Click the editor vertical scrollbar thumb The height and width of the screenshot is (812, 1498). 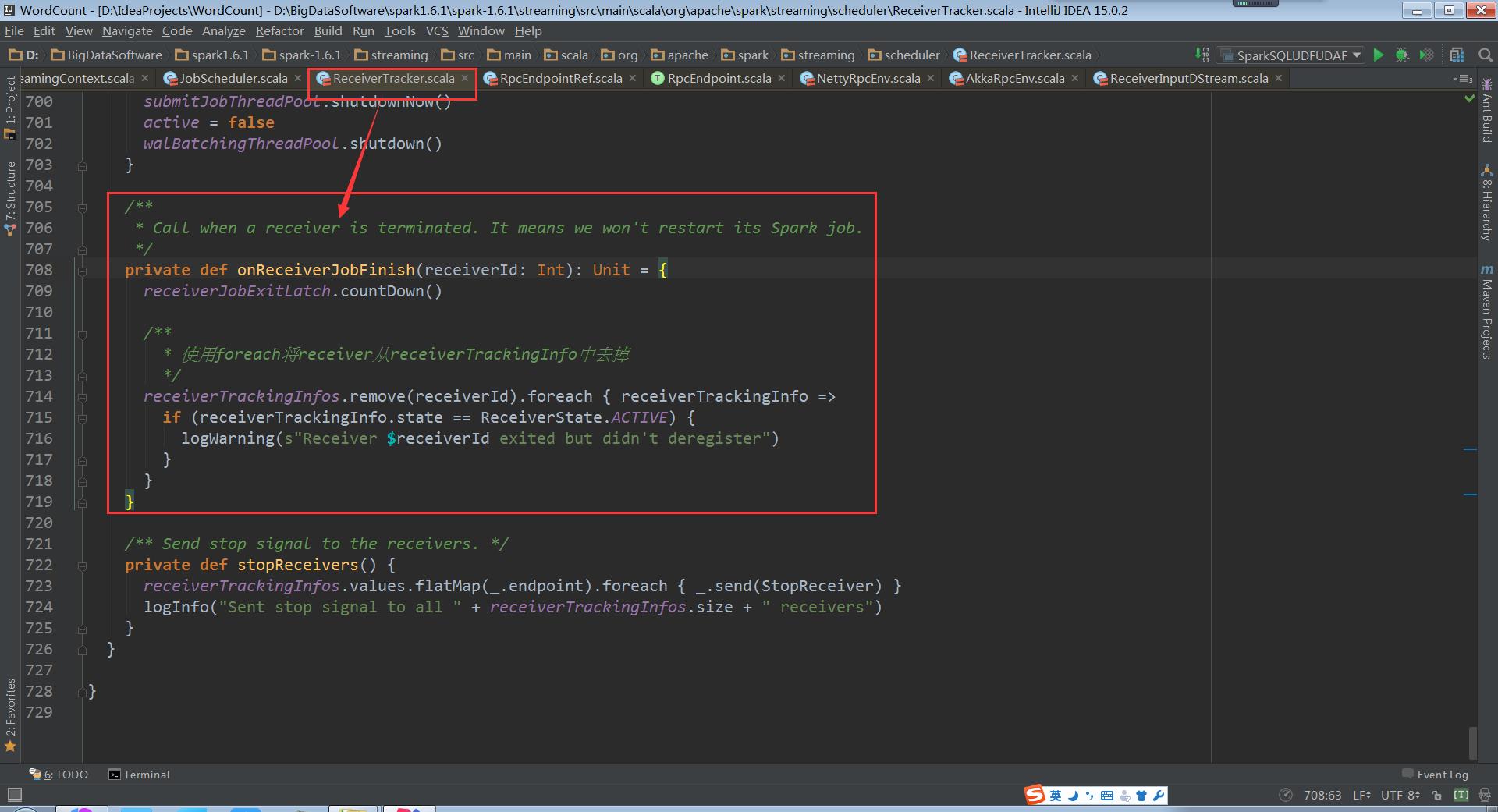[x=1472, y=742]
